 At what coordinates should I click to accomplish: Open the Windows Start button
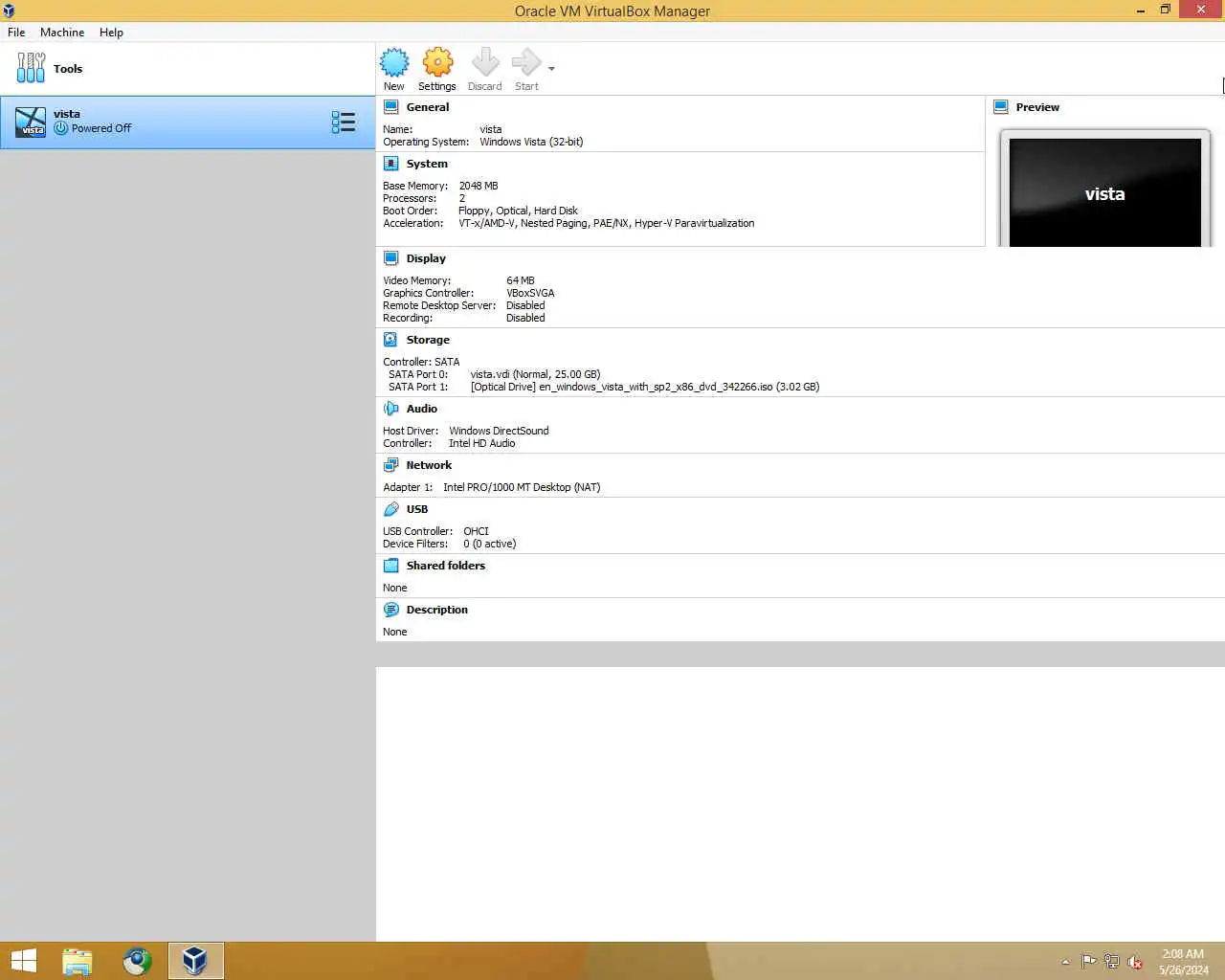tap(23, 961)
